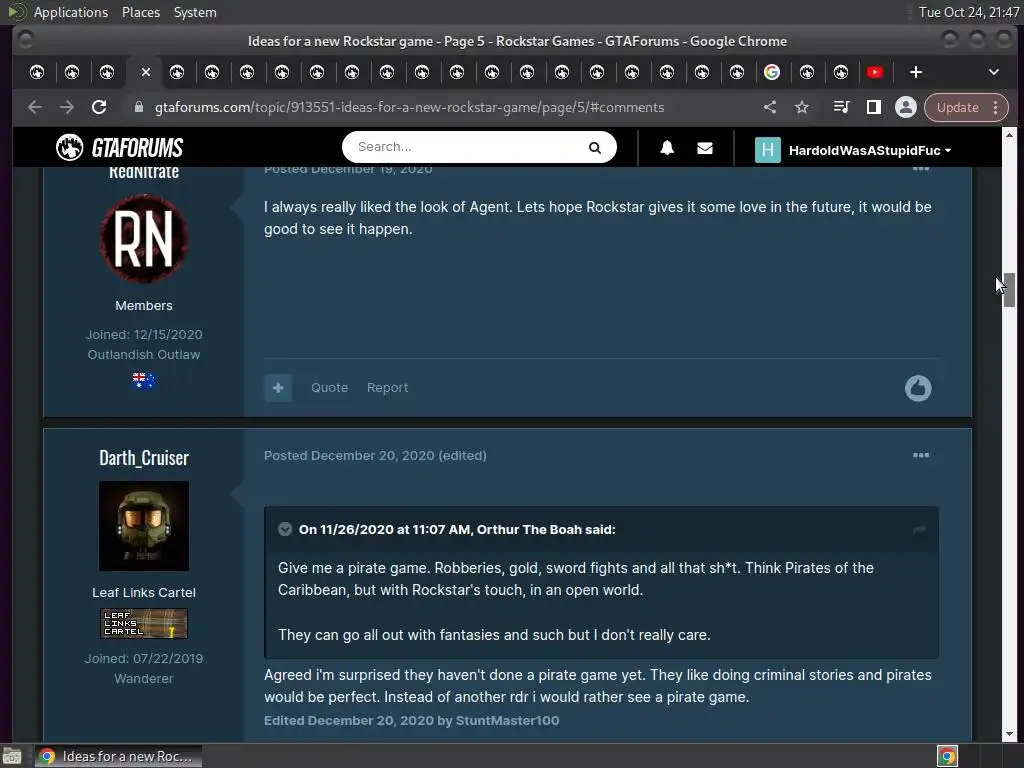Image resolution: width=1024 pixels, height=768 pixels.
Task: Switch to the YouTube tab
Action: coord(874,72)
